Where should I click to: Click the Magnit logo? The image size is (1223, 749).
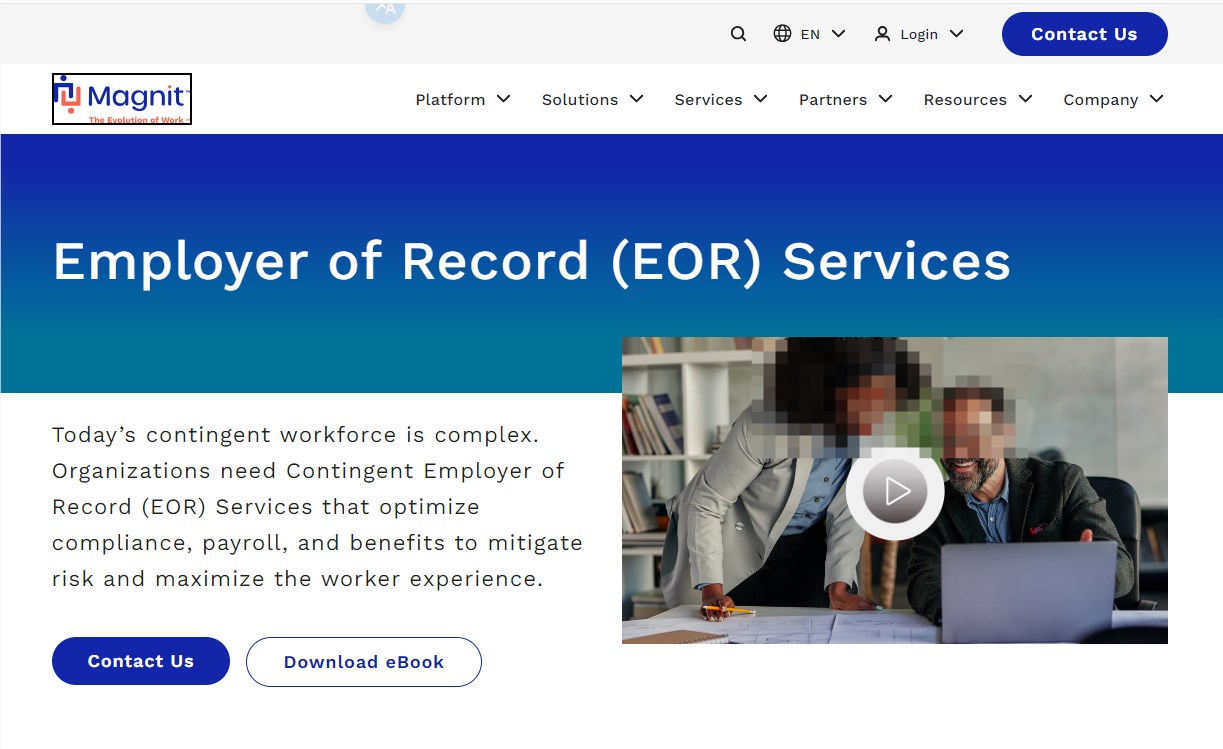pos(122,99)
